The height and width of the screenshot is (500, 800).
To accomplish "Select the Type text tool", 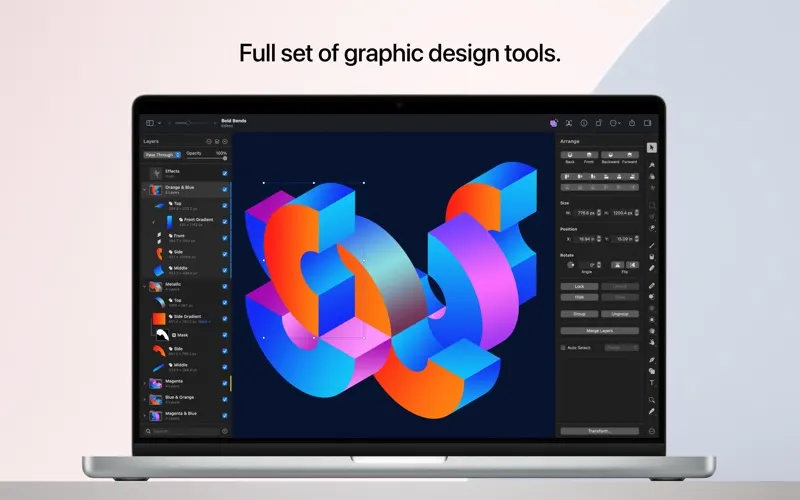I will point(652,383).
